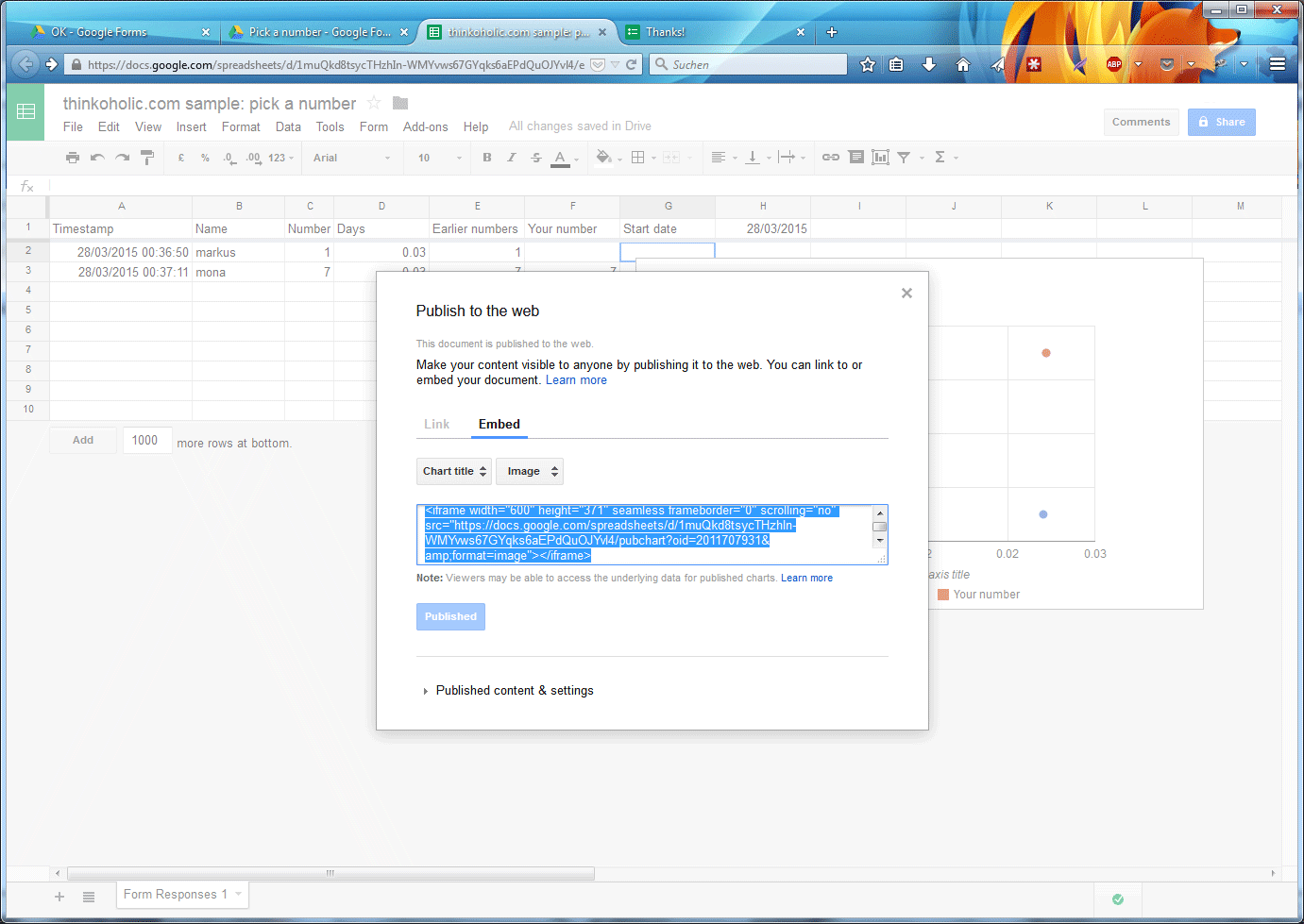Click the horizontal scrollbar thumb
Image resolution: width=1304 pixels, height=924 pixels.
tap(330, 873)
